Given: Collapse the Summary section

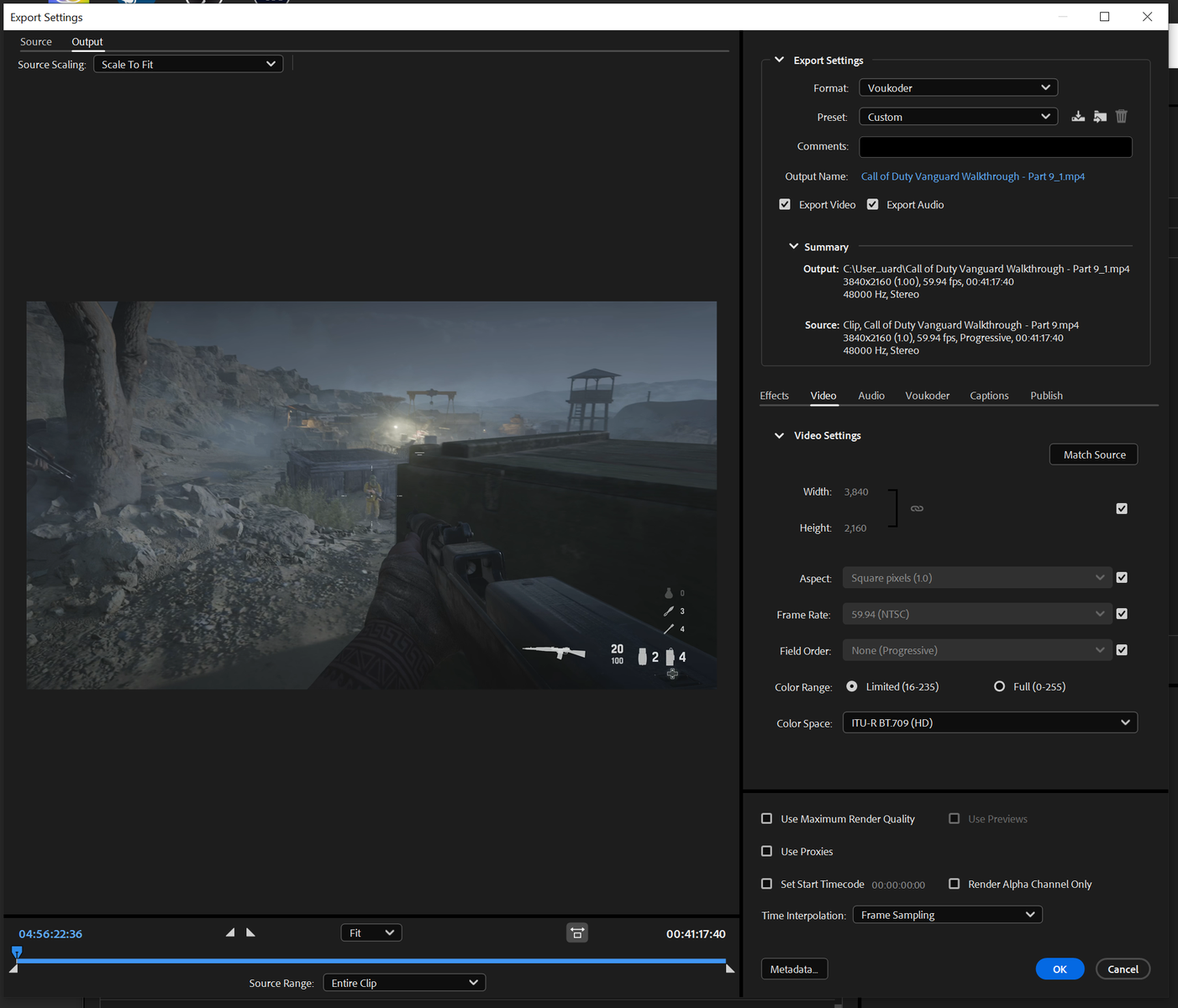Looking at the screenshot, I should click(x=793, y=247).
